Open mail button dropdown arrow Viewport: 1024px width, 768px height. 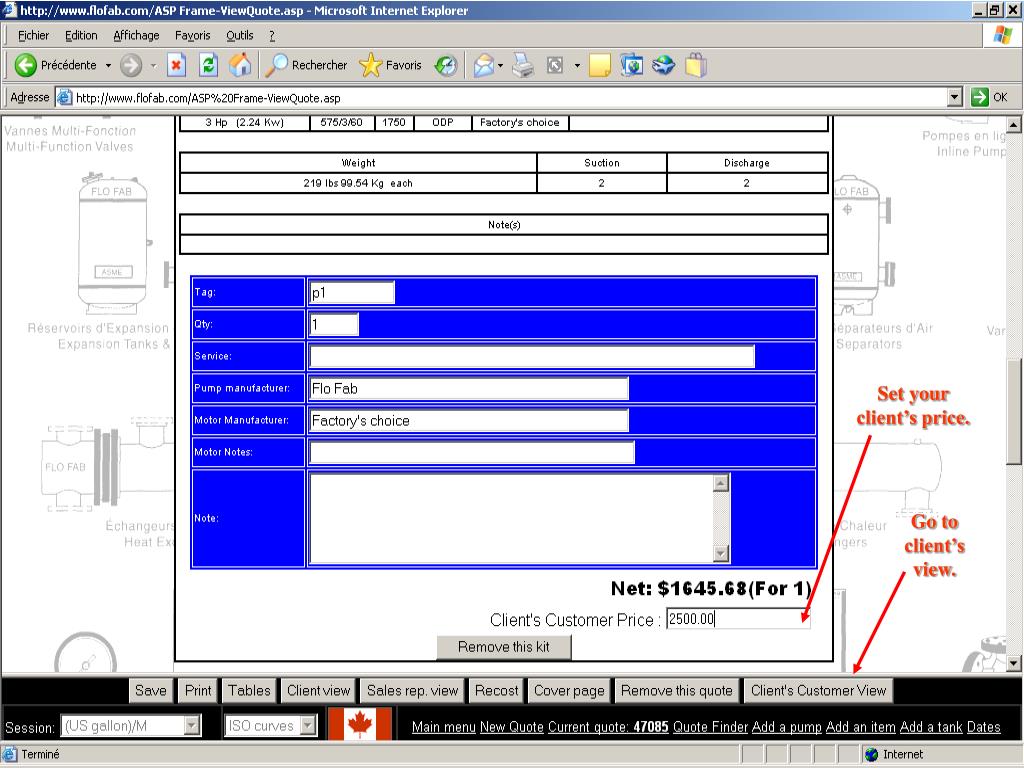pos(500,65)
